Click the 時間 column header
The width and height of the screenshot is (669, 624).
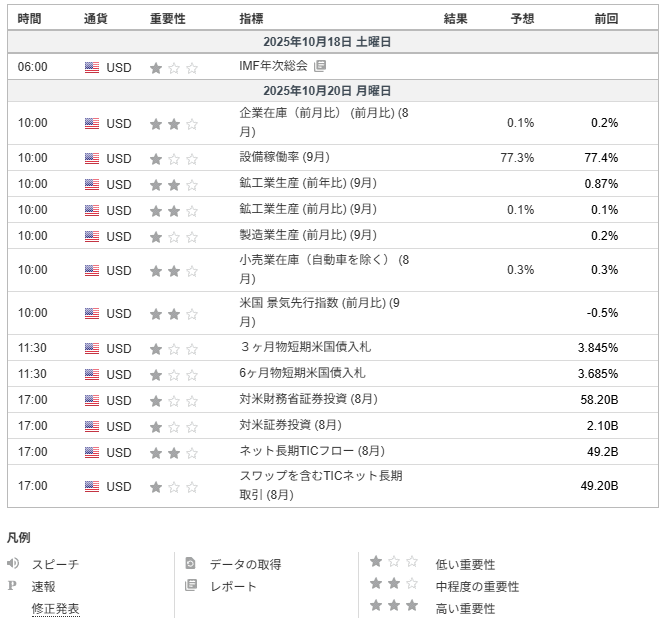pyautogui.click(x=30, y=19)
